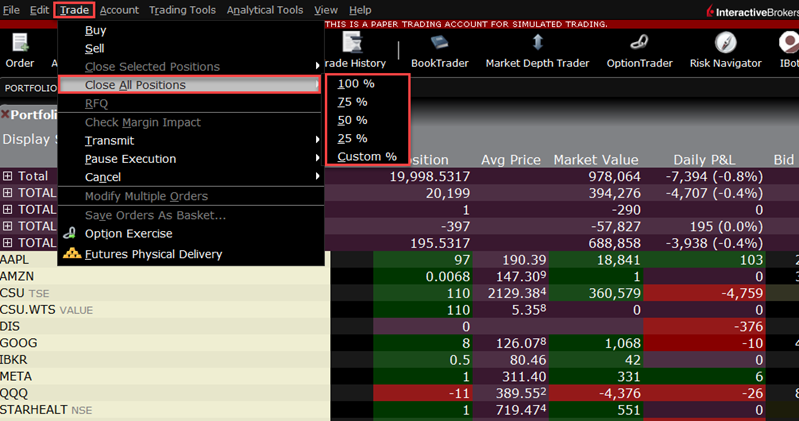Expand the TOTAL row showing 20,199 position
799x421 pixels.
pos(7,193)
